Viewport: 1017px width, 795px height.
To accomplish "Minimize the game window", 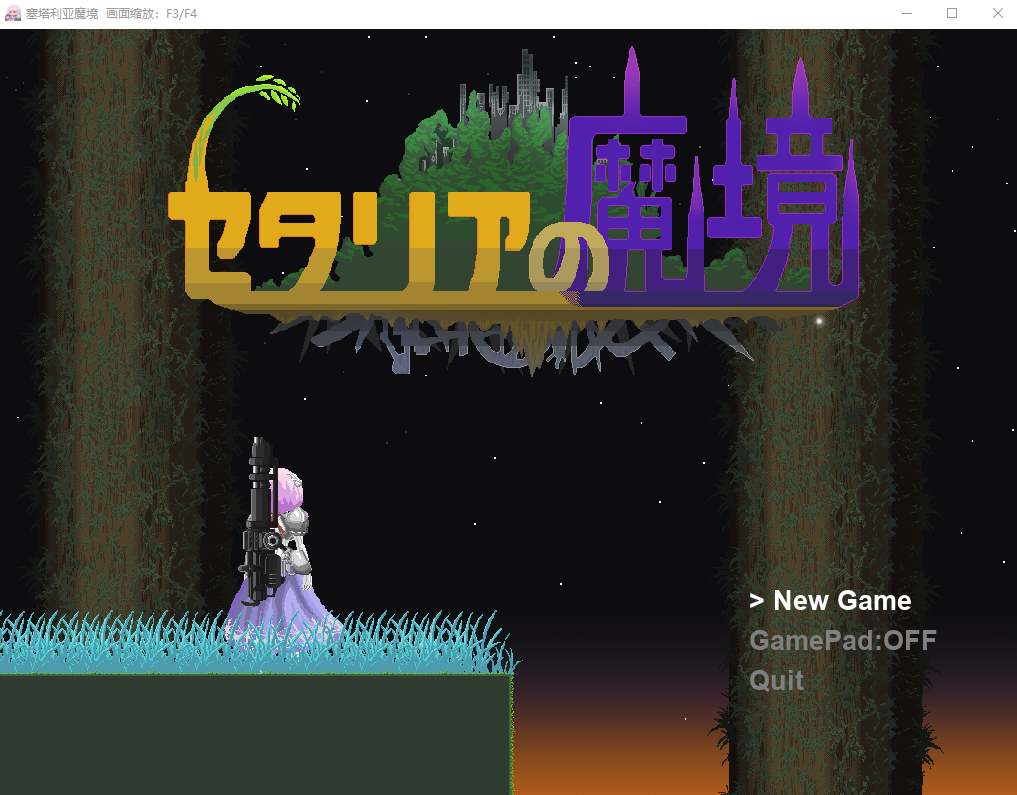I will pos(906,13).
